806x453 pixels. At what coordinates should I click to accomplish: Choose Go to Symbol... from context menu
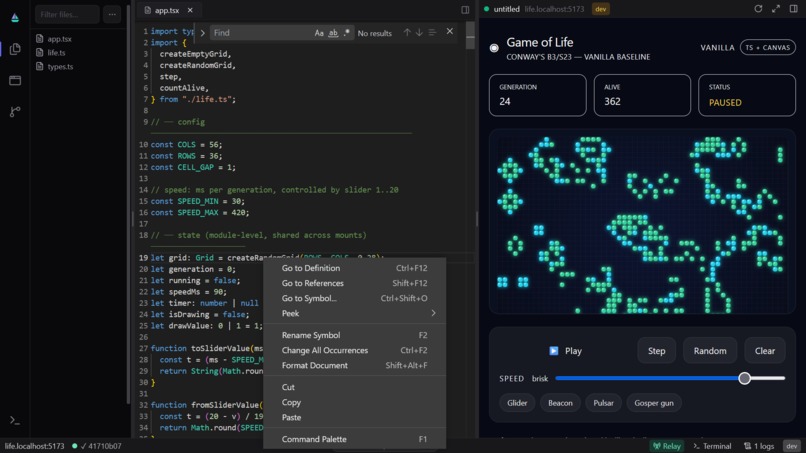354,298
